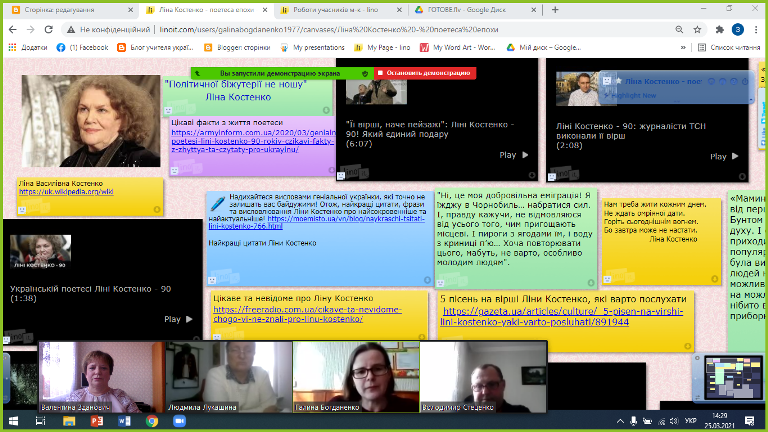Screen dimensions: 768x432
Task: Open PowerPoint from the taskbar
Action: pos(96,421)
